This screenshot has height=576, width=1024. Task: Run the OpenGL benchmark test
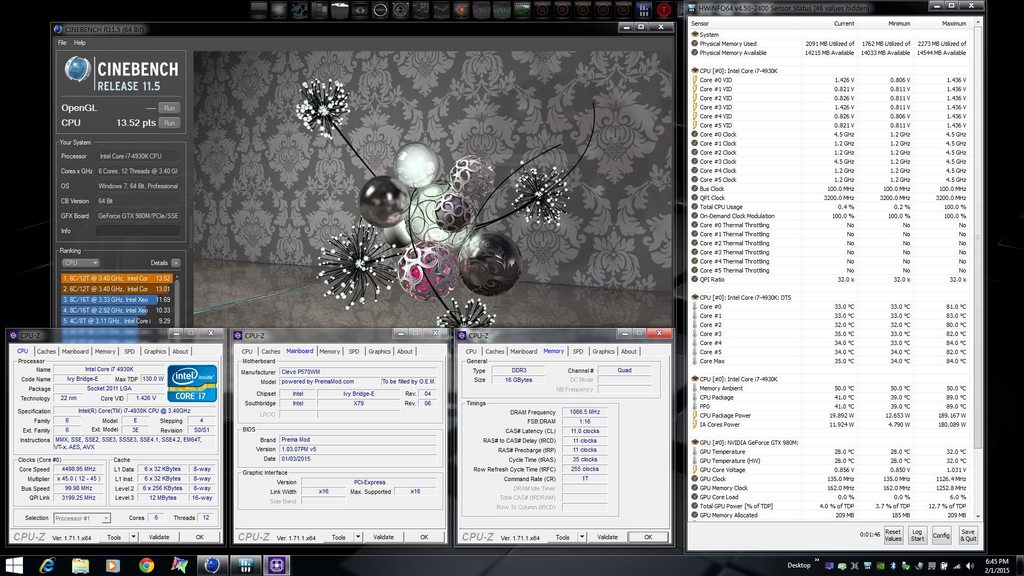169,107
